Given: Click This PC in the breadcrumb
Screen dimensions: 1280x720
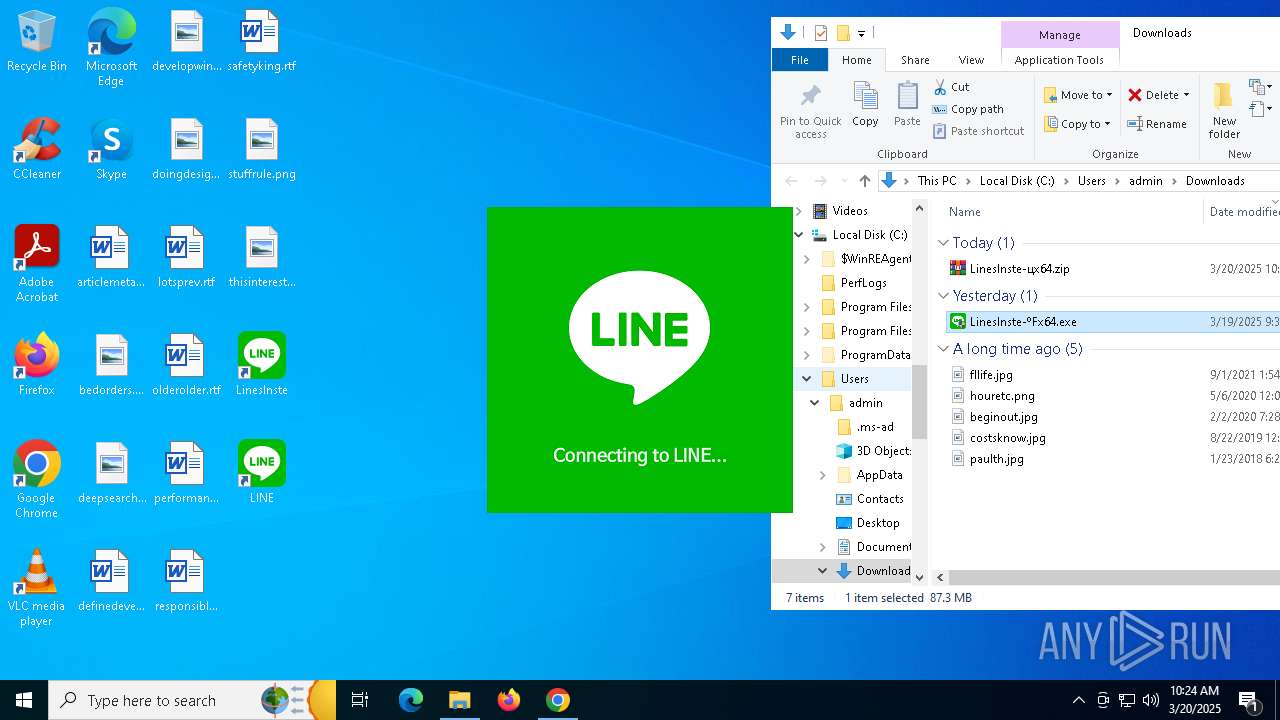Looking at the screenshot, I should coord(937,181).
